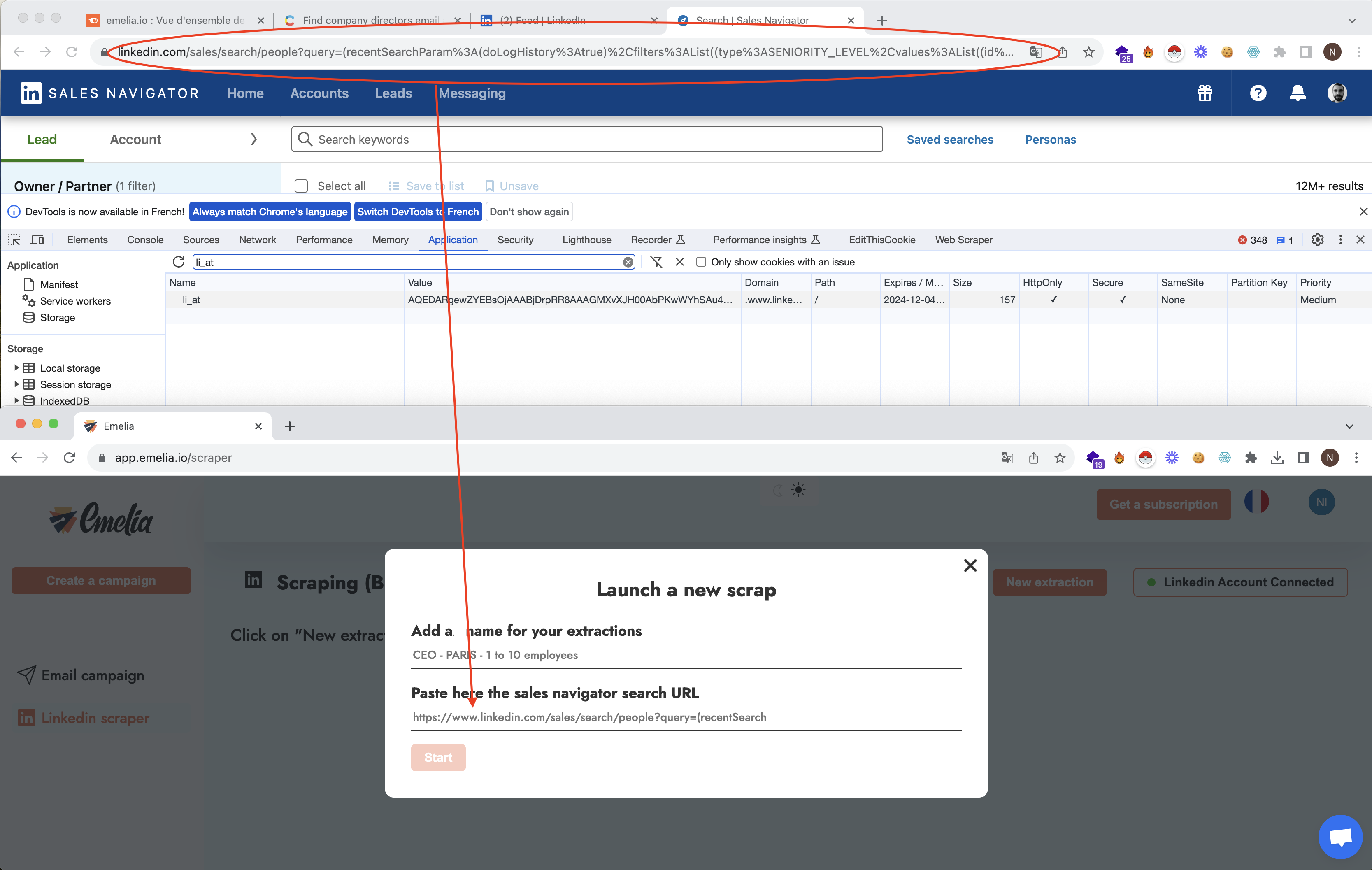
Task: Open Personas link
Action: tap(1050, 140)
